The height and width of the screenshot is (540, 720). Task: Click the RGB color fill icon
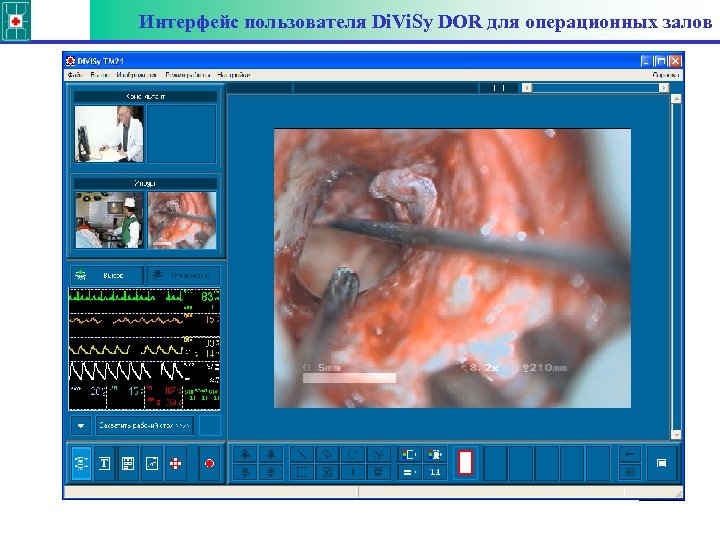click(435, 455)
